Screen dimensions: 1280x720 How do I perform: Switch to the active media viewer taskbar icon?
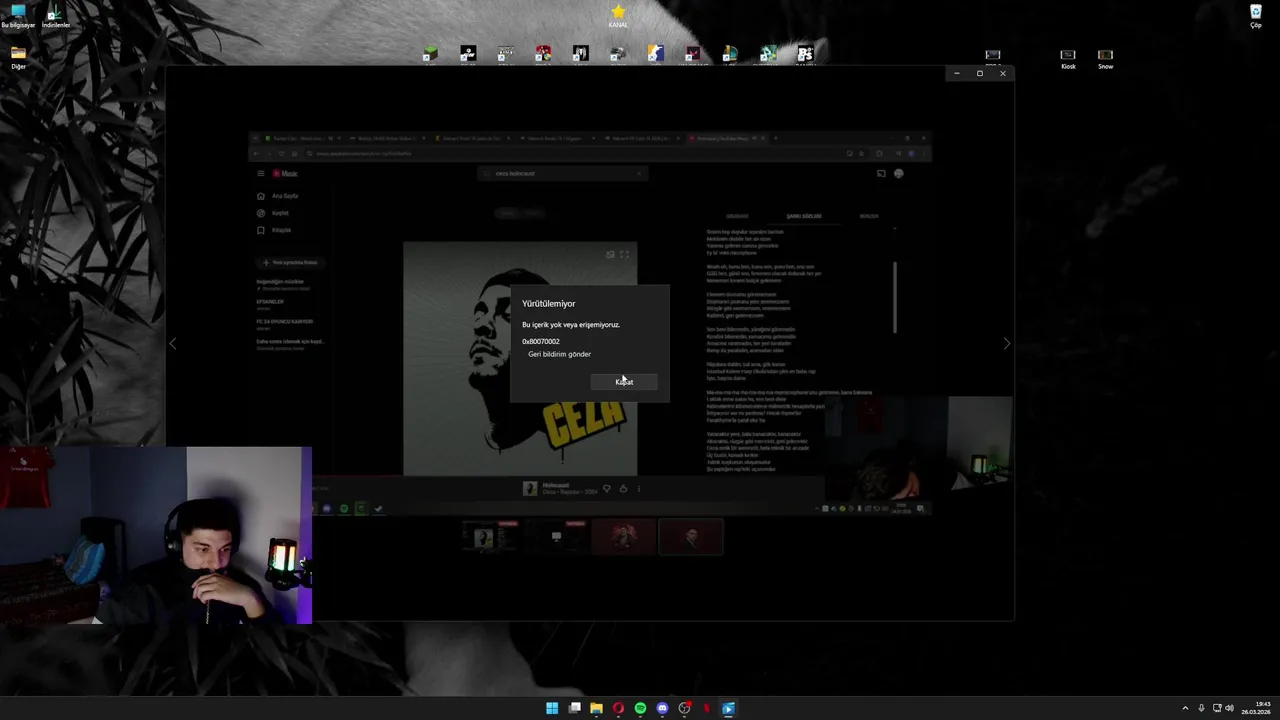(x=728, y=708)
